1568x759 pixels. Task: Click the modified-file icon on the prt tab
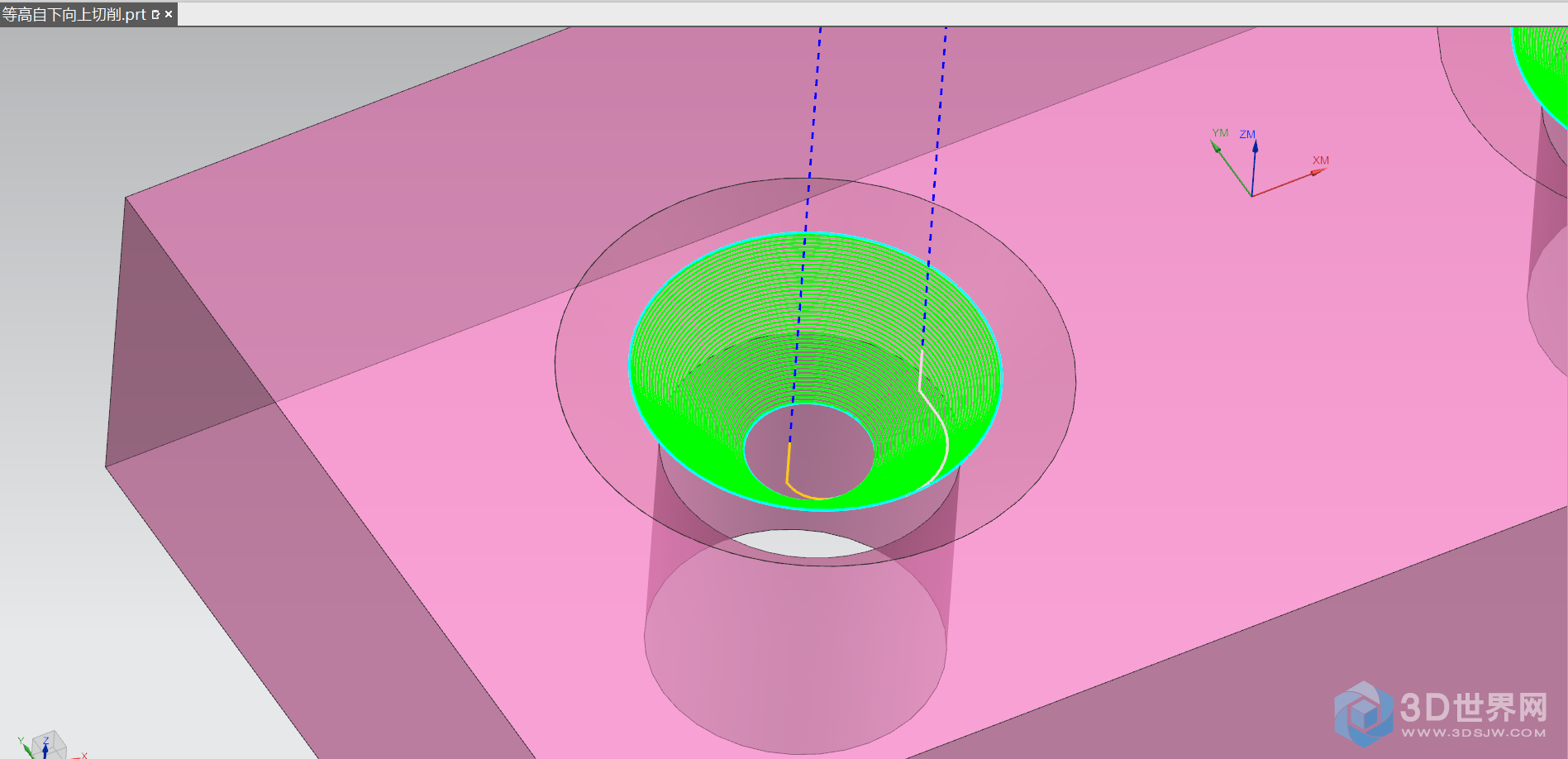pyautogui.click(x=155, y=14)
